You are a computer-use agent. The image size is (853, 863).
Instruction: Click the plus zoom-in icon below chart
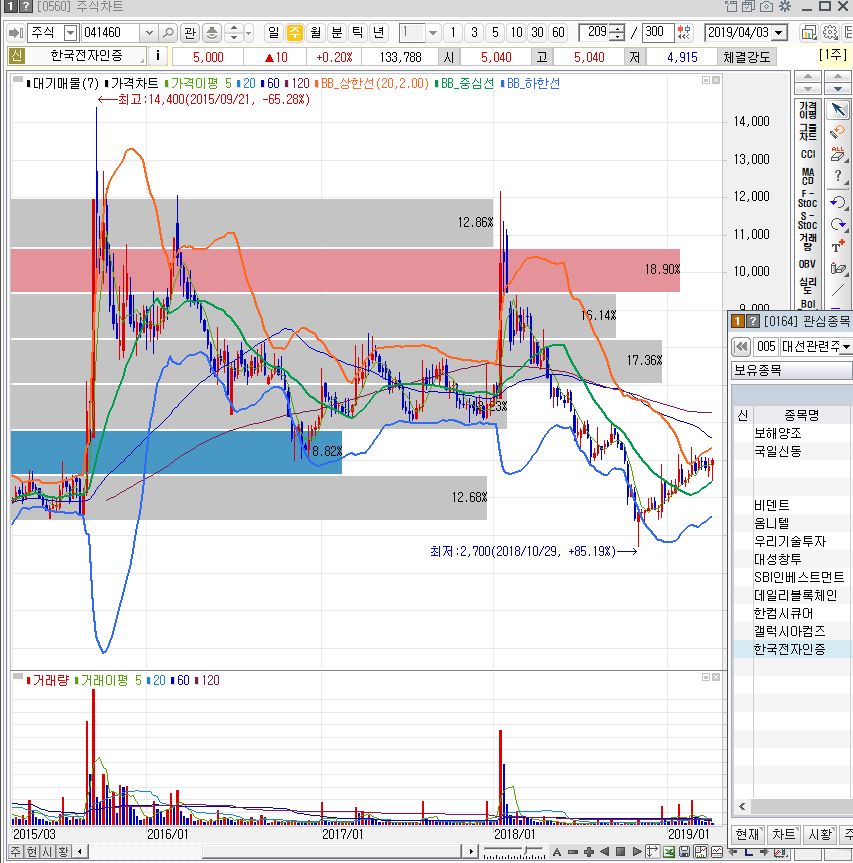click(588, 852)
